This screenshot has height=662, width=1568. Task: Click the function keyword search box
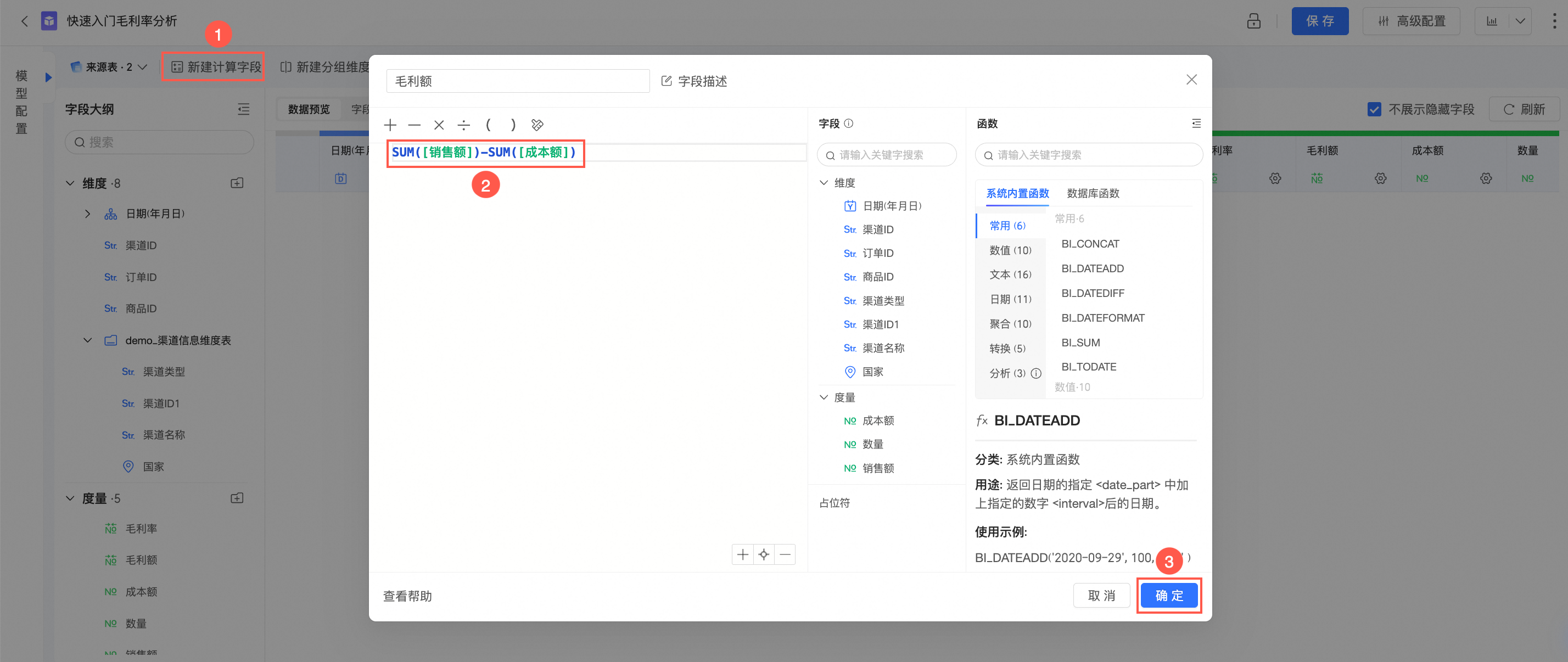click(1089, 155)
